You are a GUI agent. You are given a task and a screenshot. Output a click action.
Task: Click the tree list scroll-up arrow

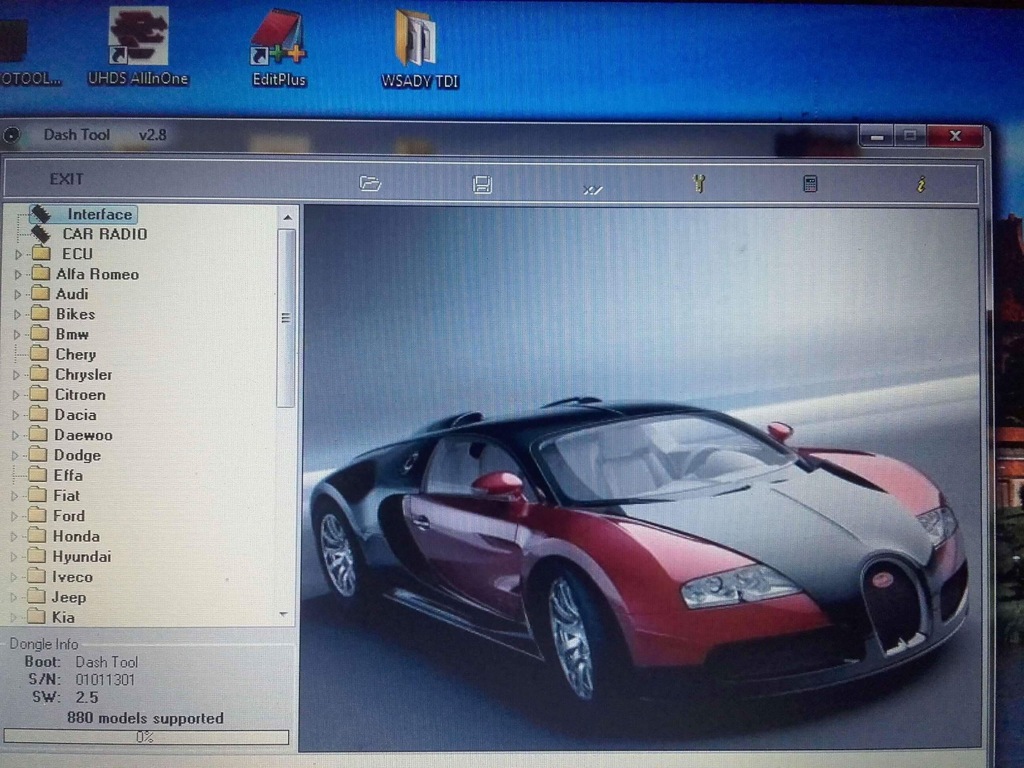pyautogui.click(x=287, y=217)
